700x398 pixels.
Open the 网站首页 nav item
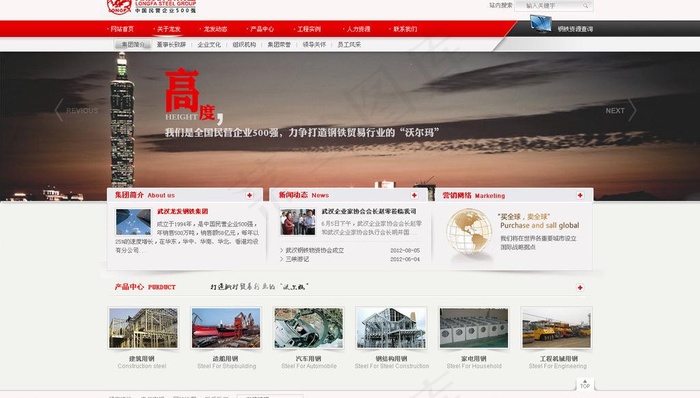(x=121, y=29)
